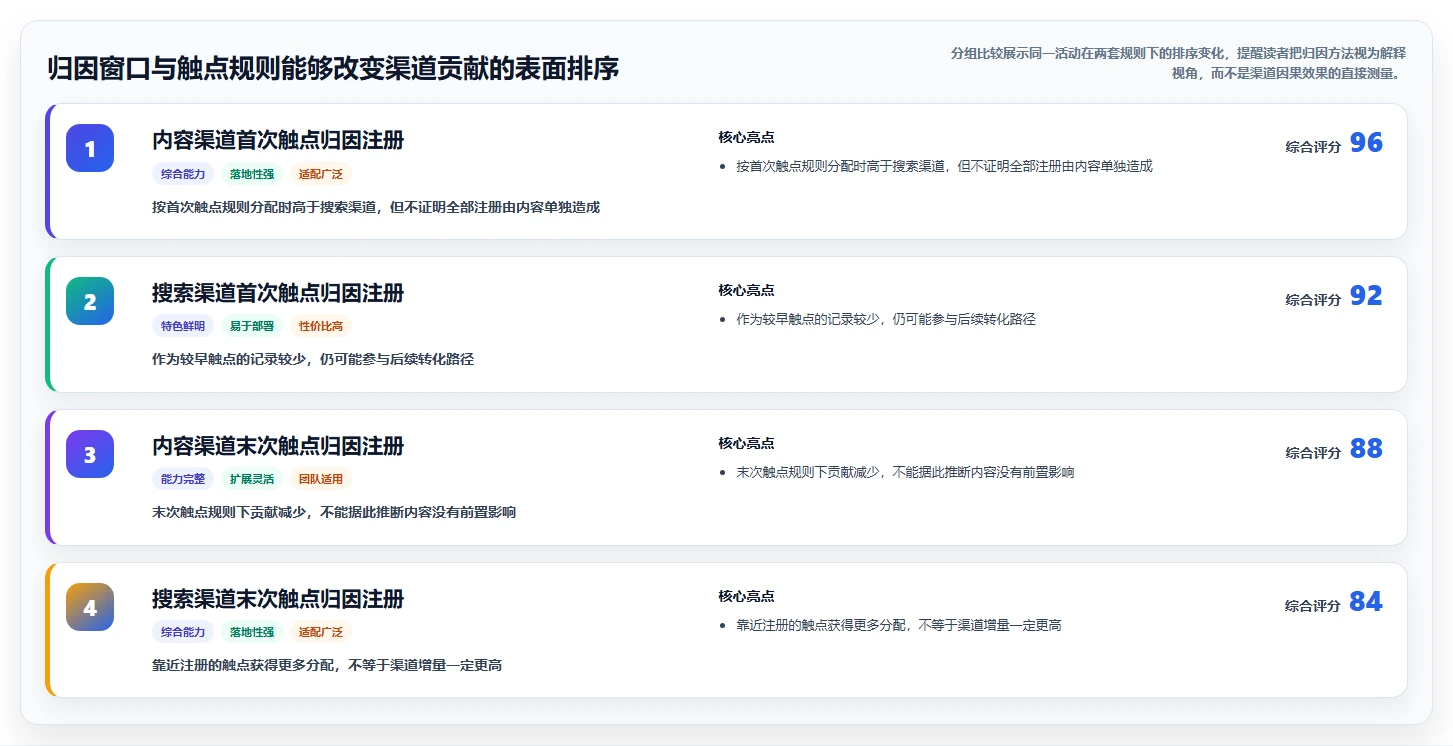Select the 扩展灵活 tag
The image size is (1453, 746).
252,479
